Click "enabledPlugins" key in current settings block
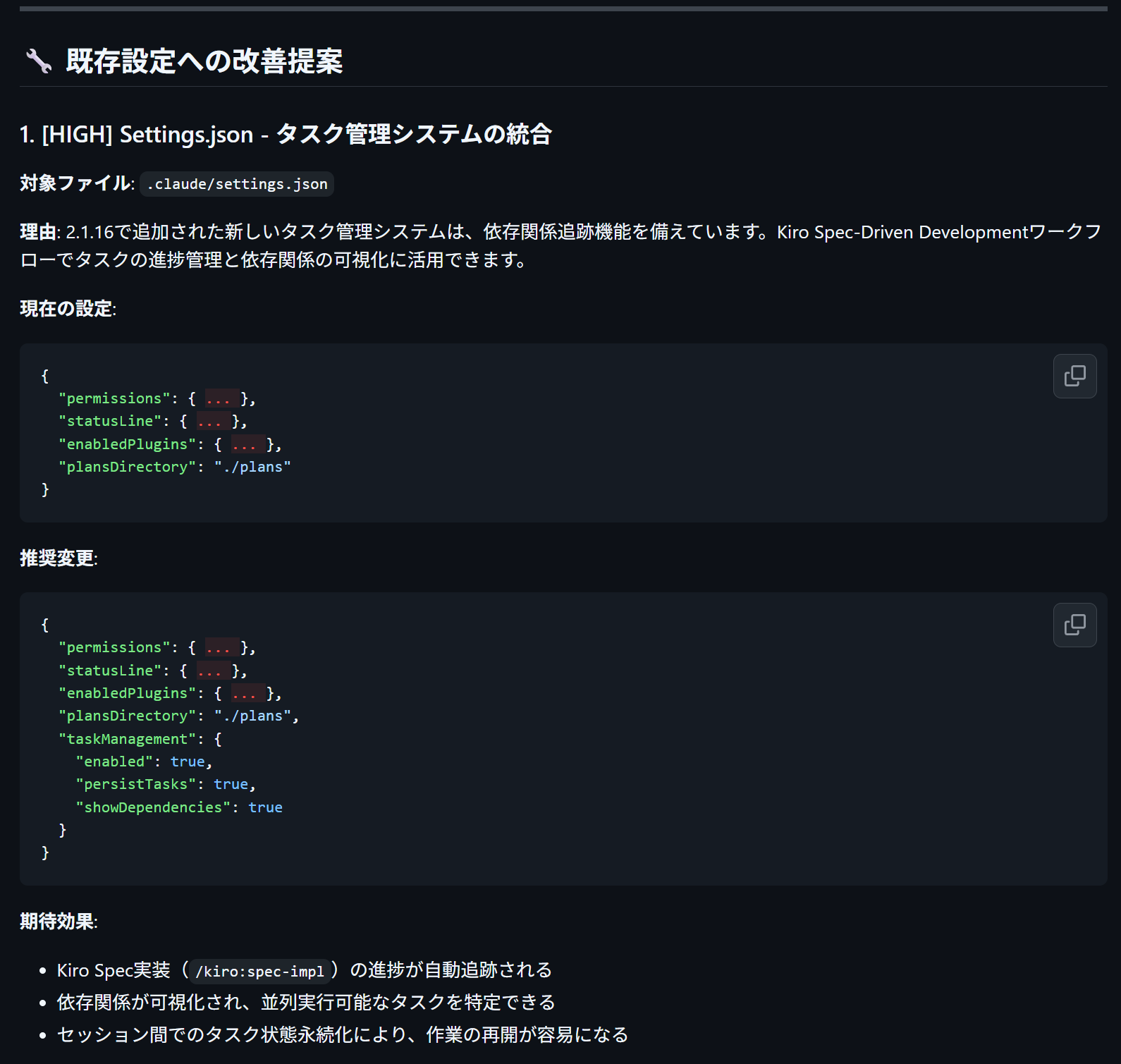Image resolution: width=1121 pixels, height=1064 pixels. click(128, 444)
